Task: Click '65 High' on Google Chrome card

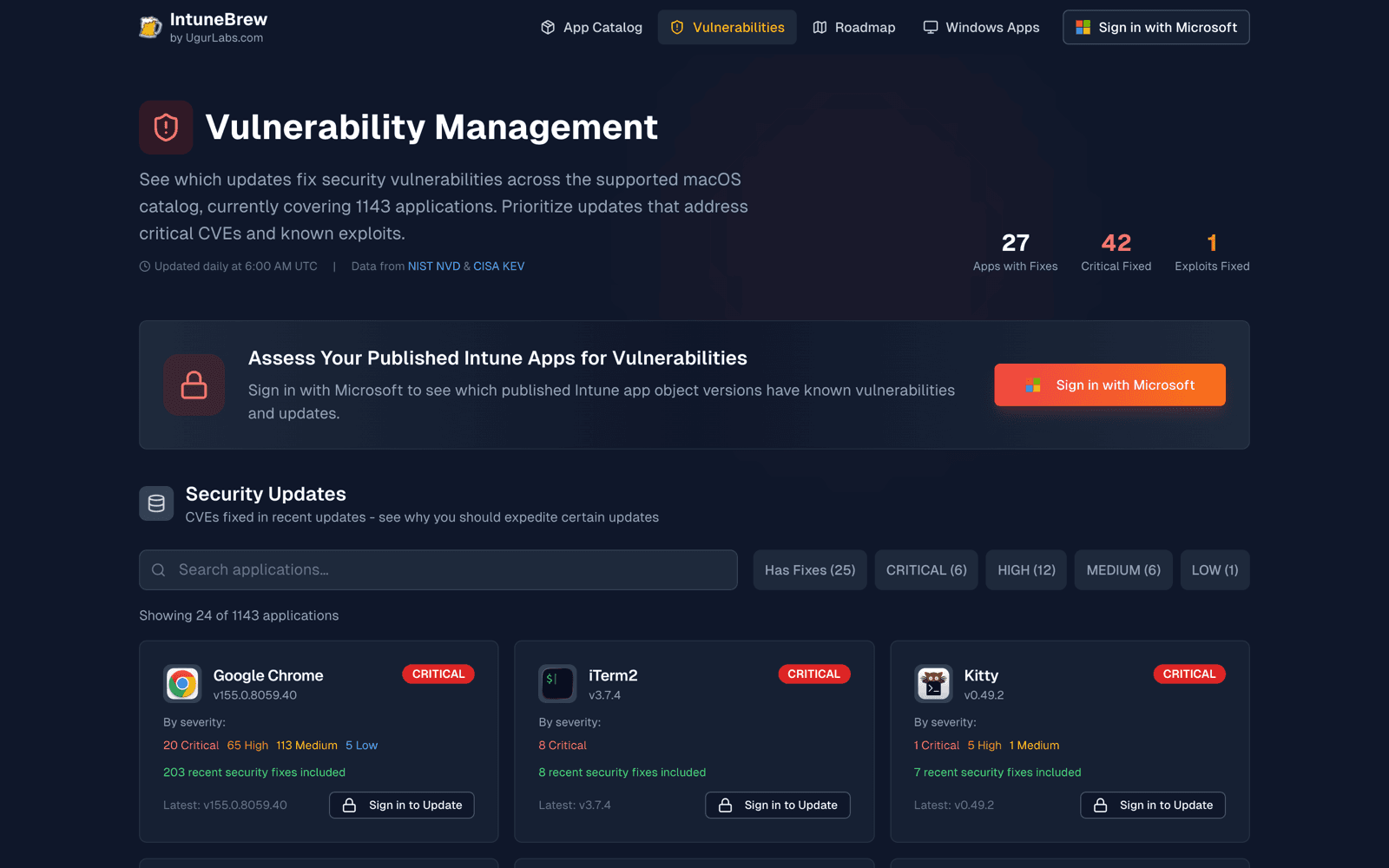Action: coord(247,746)
